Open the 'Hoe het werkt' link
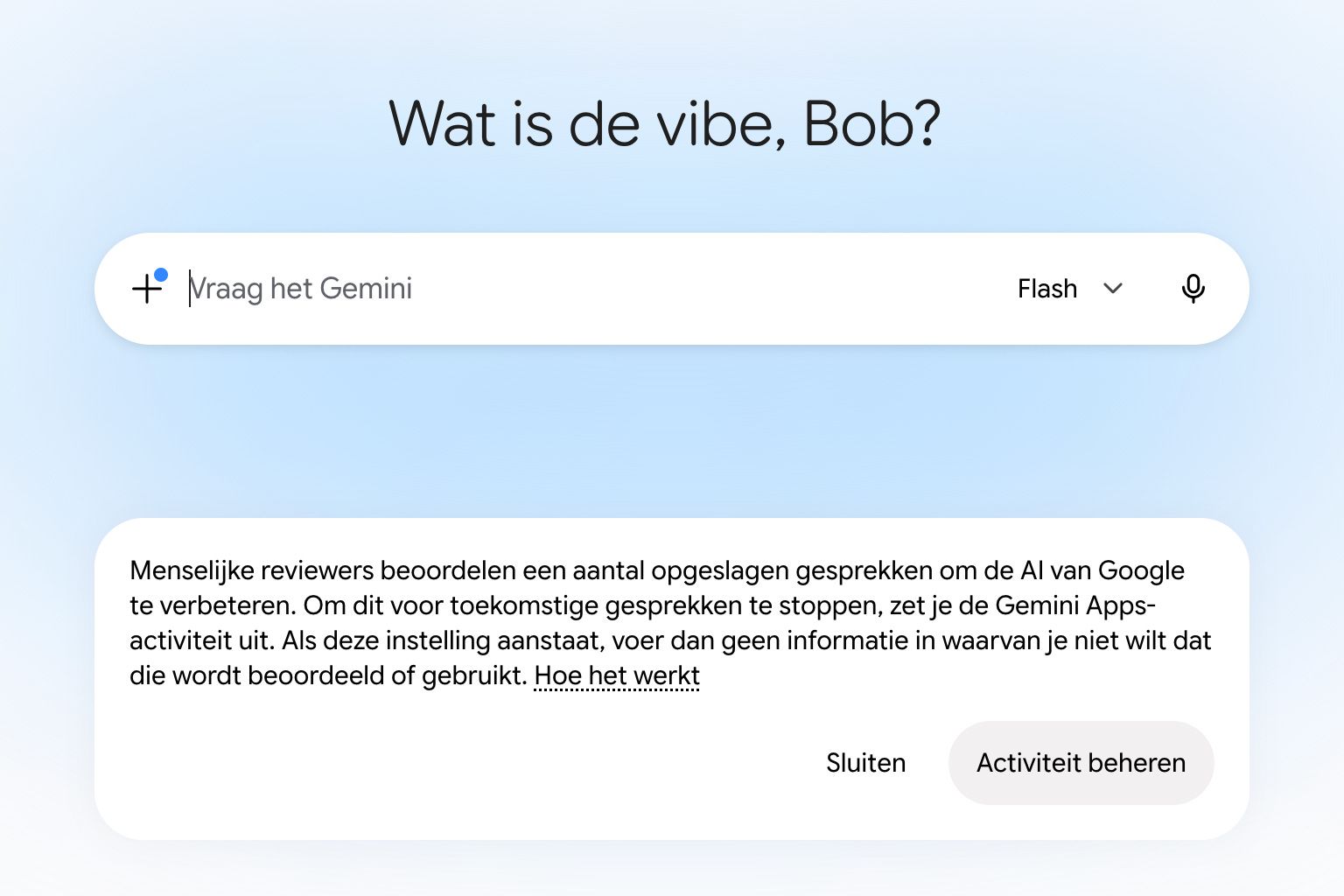This screenshot has width=1344, height=896. click(x=617, y=675)
